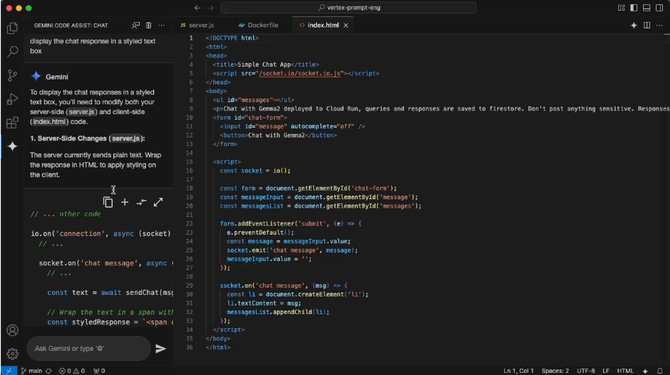The width and height of the screenshot is (670, 375).
Task: Open the Search view in activity bar
Action: pyautogui.click(x=12, y=52)
